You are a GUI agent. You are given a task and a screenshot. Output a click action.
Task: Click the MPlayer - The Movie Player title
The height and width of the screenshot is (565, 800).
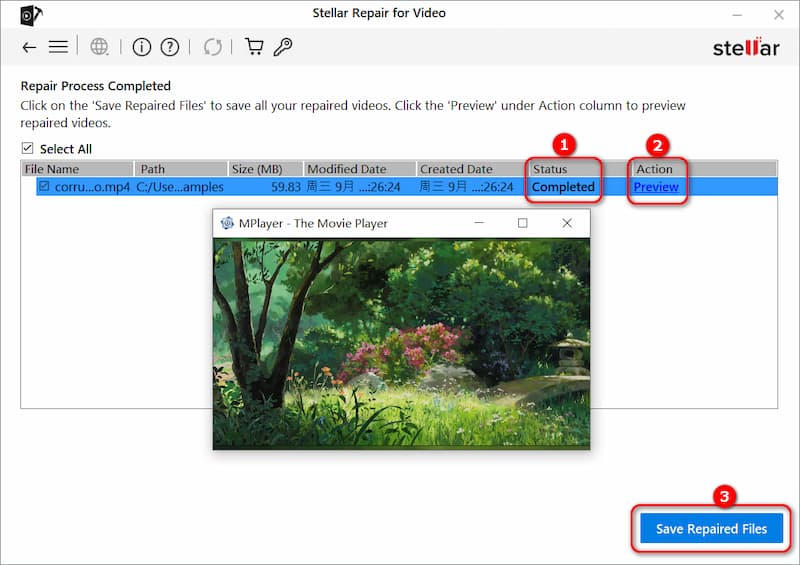click(x=313, y=224)
